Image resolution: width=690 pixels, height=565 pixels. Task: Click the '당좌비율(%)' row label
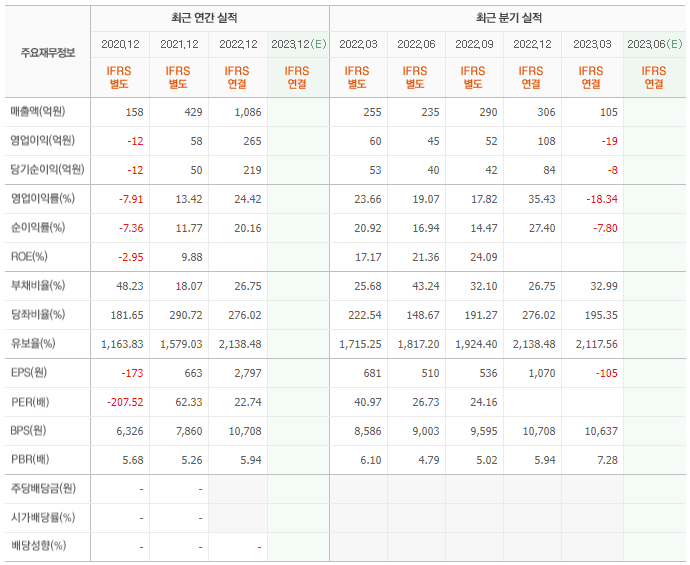(x=38, y=315)
